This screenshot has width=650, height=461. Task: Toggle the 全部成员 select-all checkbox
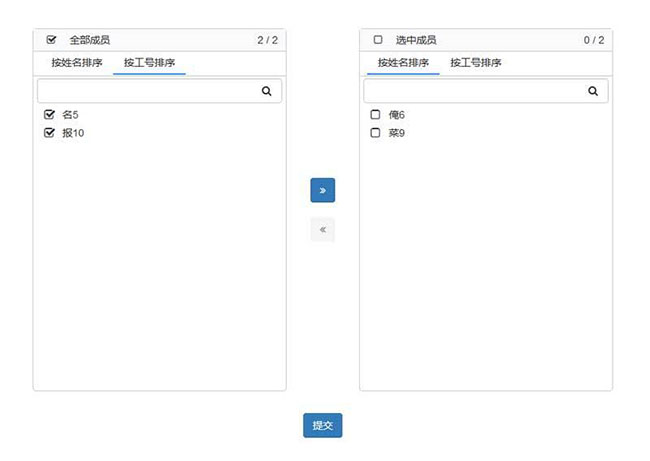(51, 40)
